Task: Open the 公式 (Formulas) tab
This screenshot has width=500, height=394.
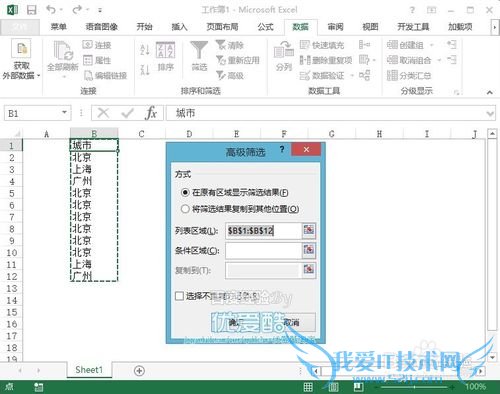Action: tap(265, 27)
